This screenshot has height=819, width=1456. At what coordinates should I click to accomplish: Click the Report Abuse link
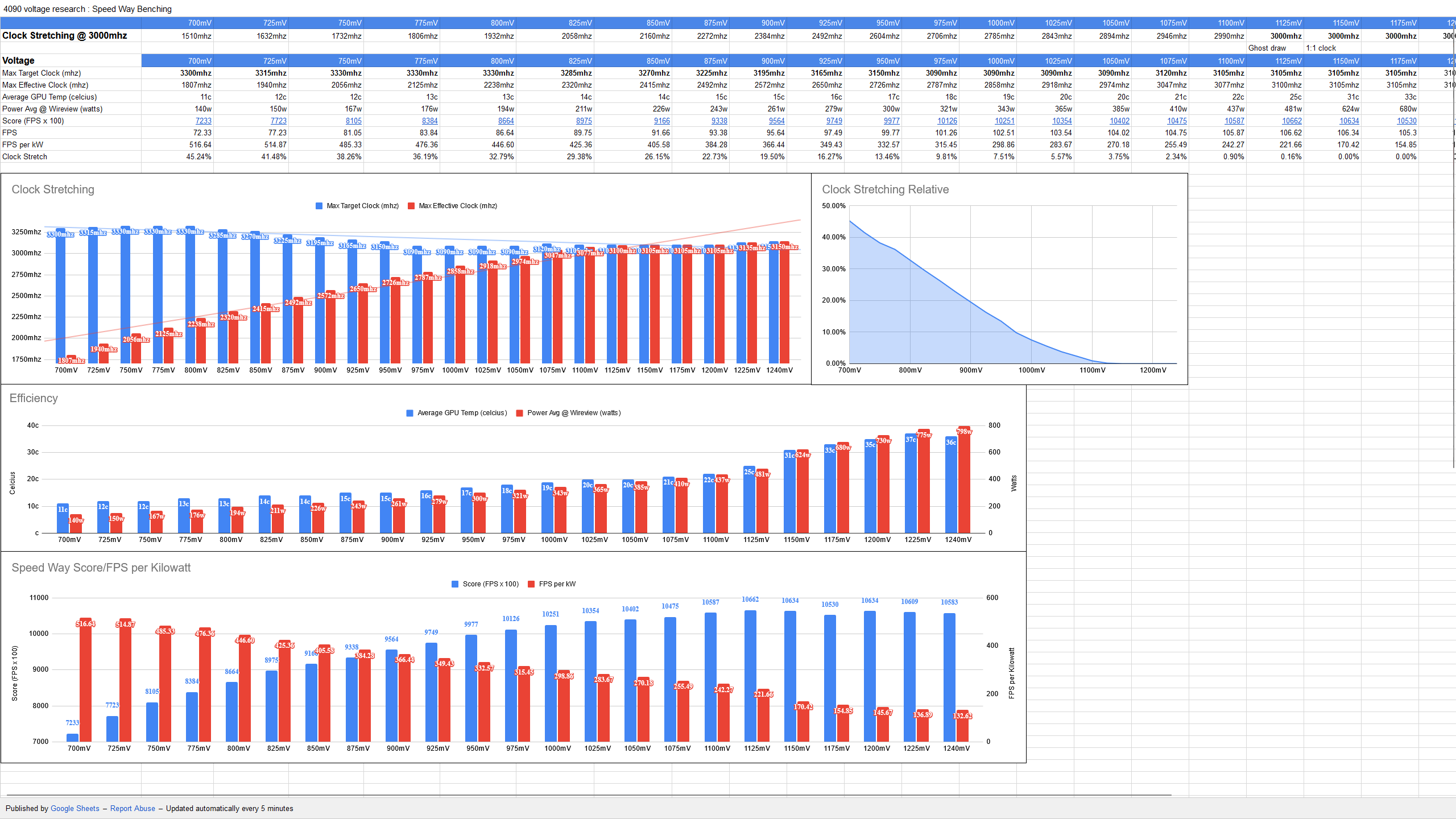133,808
